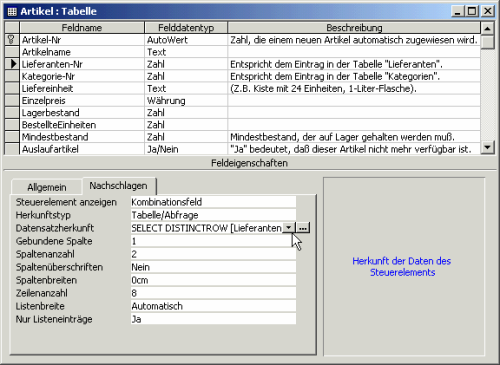Click the Text data type of Artikelname
This screenshot has width=500, height=365.
coord(186,52)
